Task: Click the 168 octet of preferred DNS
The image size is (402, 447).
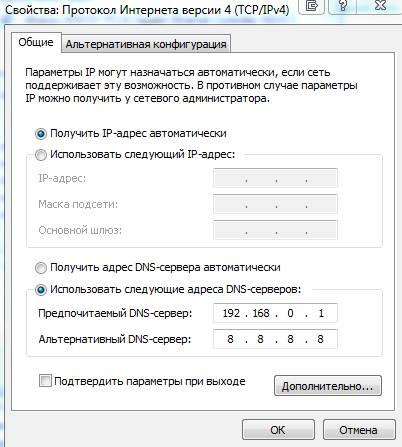Action: point(261,313)
